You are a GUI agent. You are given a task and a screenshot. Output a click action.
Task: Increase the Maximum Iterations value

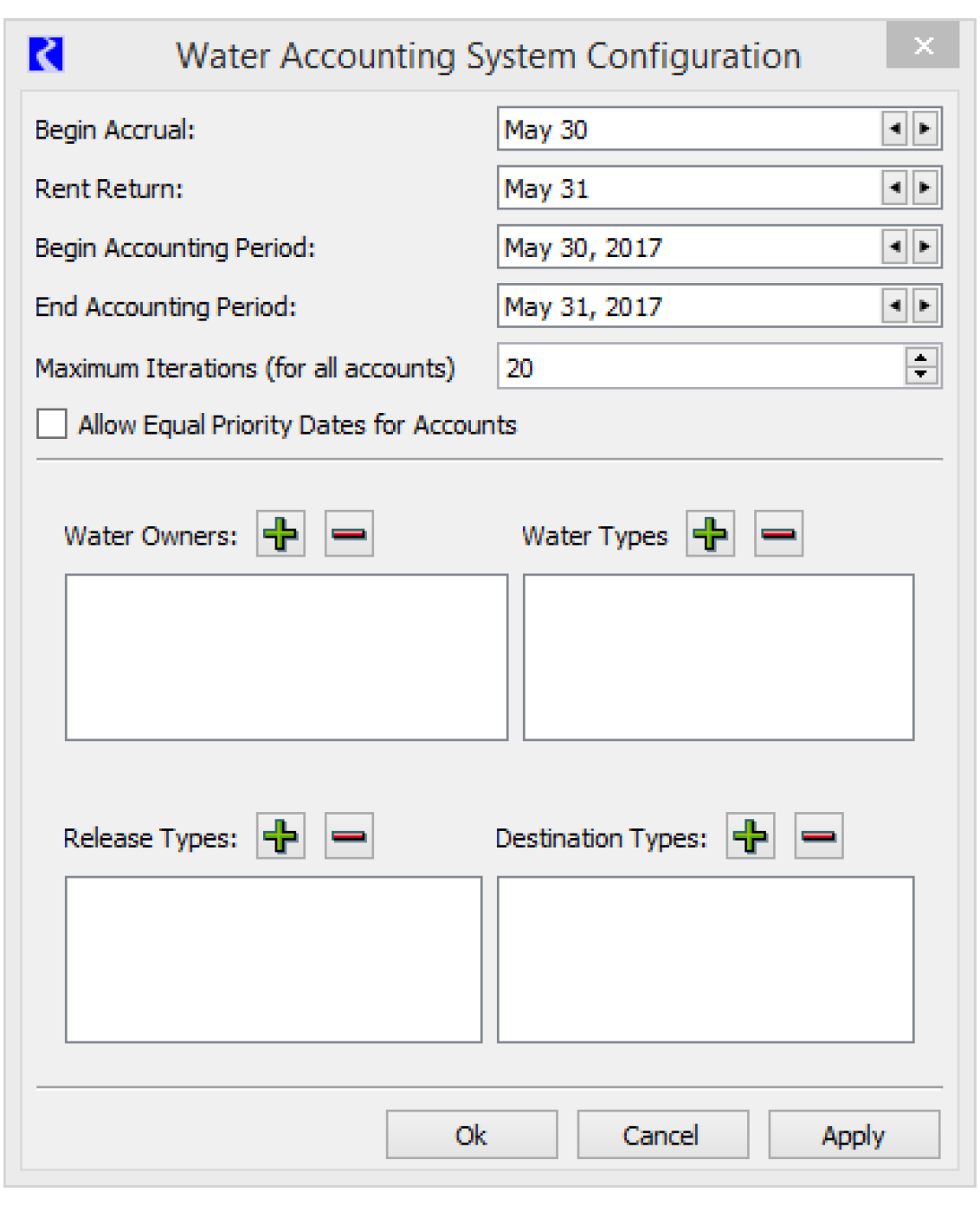921,358
